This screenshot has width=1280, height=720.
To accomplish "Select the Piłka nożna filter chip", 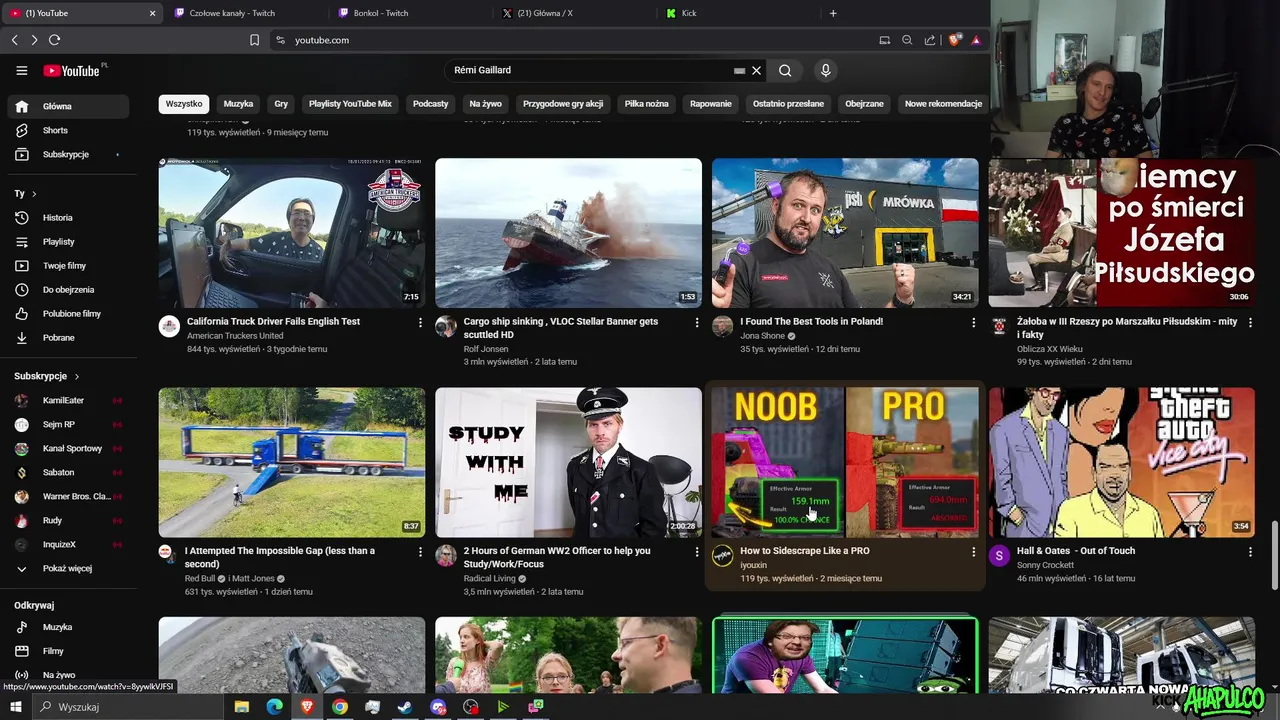I will pos(646,104).
